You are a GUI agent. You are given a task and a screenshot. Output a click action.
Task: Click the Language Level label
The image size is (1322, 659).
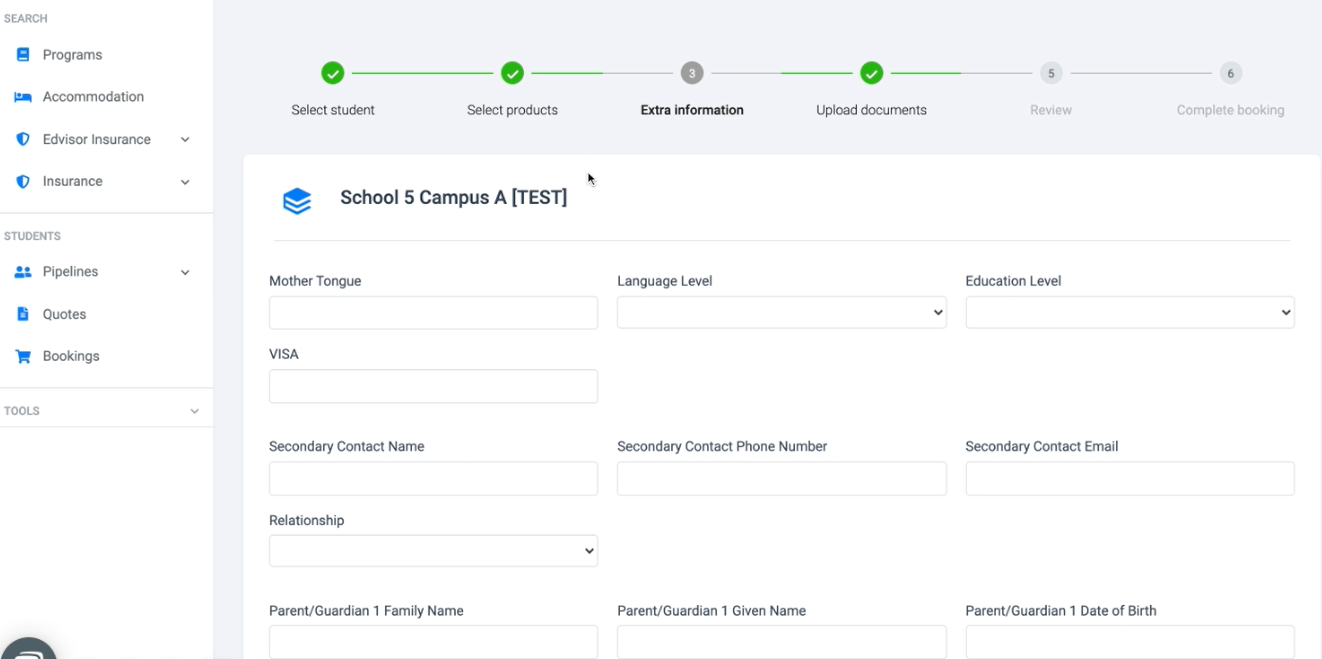coord(664,281)
